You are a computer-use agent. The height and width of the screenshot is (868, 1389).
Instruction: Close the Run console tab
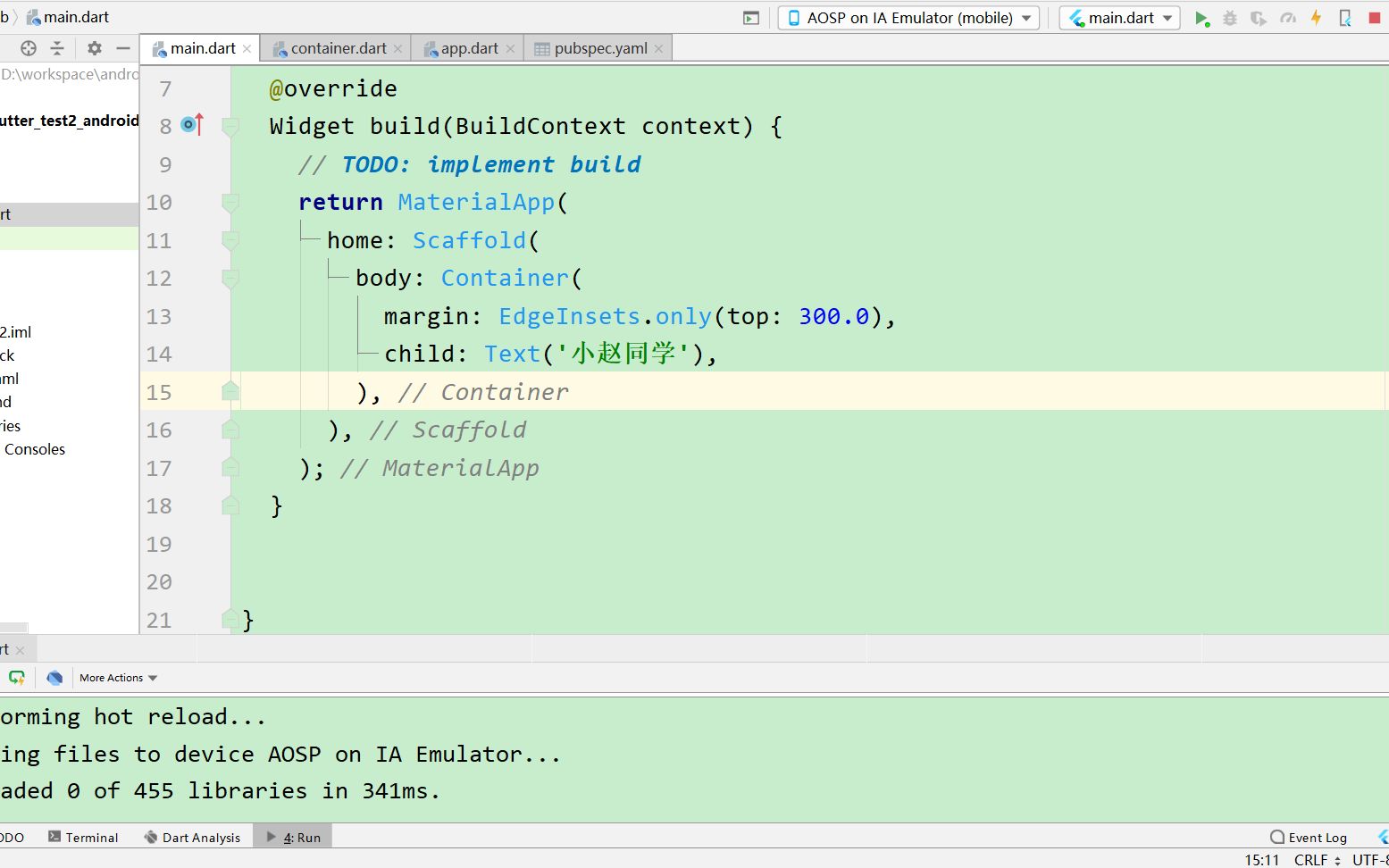[20, 650]
